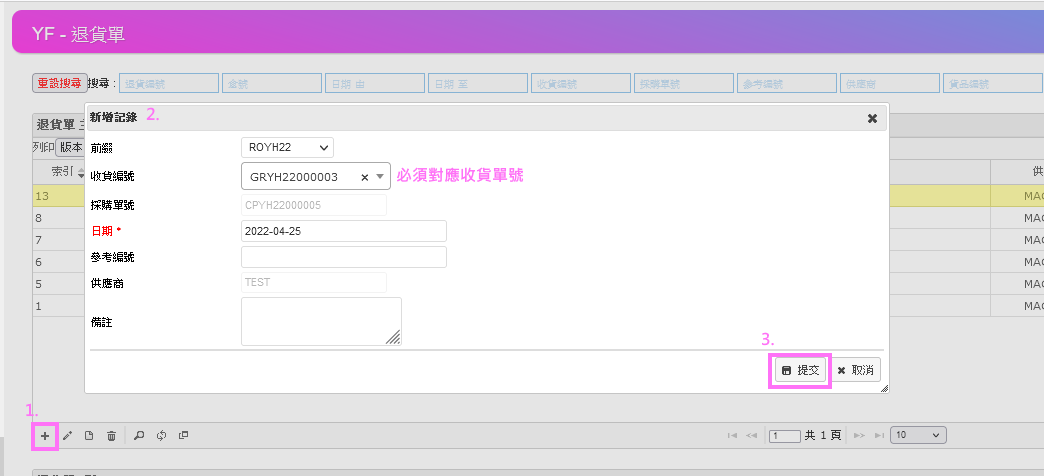
Task: Open the 前綴 ROYH22 dropdown
Action: 287,147
